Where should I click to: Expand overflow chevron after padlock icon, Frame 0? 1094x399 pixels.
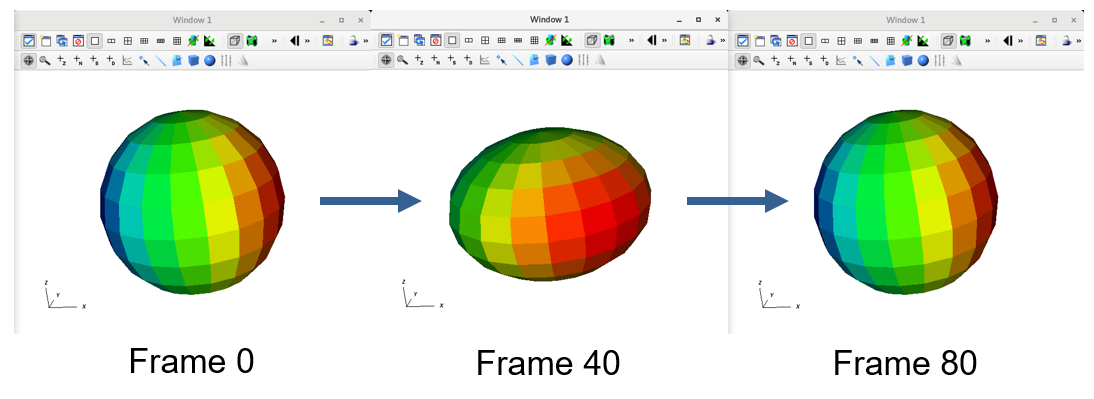tap(366, 41)
